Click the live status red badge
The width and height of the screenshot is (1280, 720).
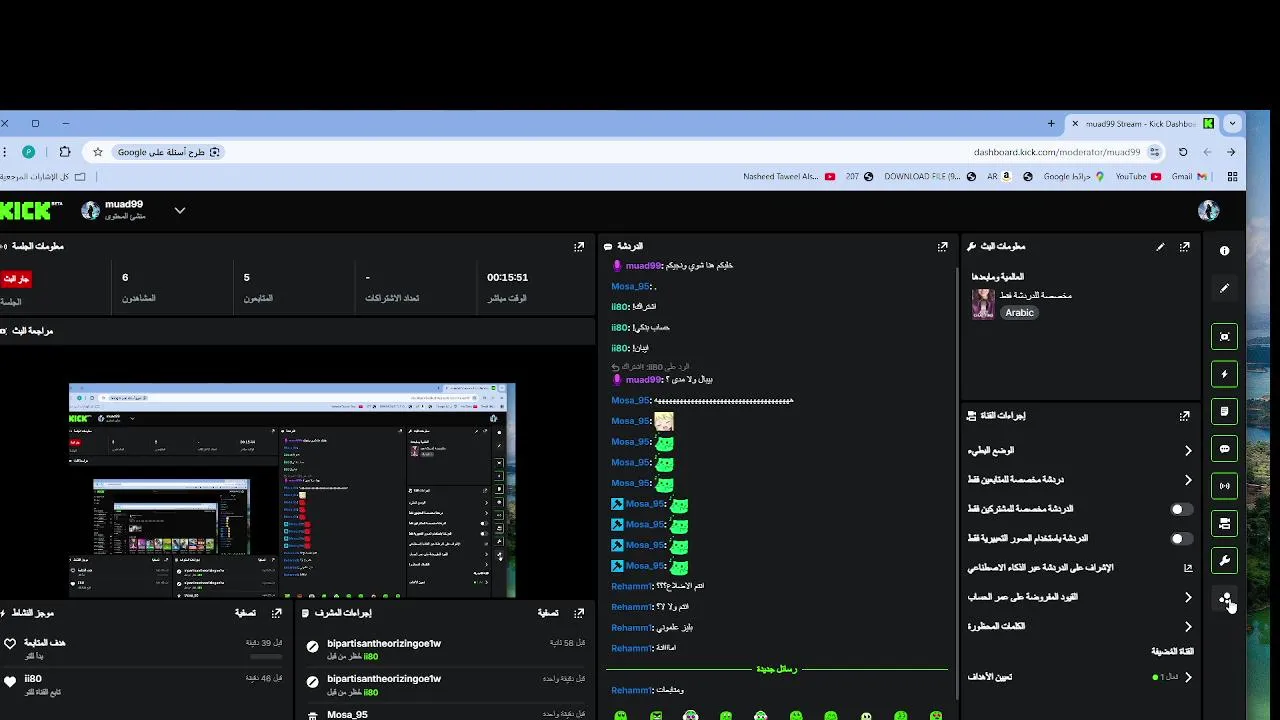point(16,279)
